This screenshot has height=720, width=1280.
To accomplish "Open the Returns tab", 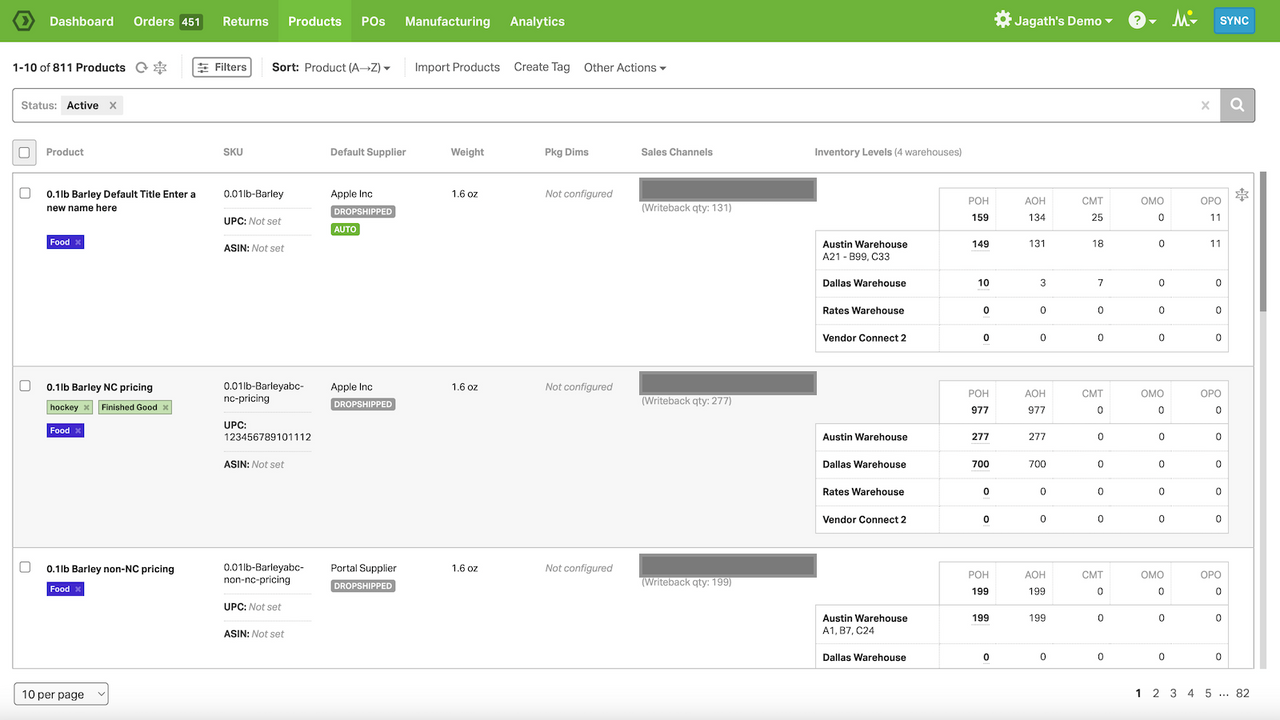I will [x=245, y=21].
